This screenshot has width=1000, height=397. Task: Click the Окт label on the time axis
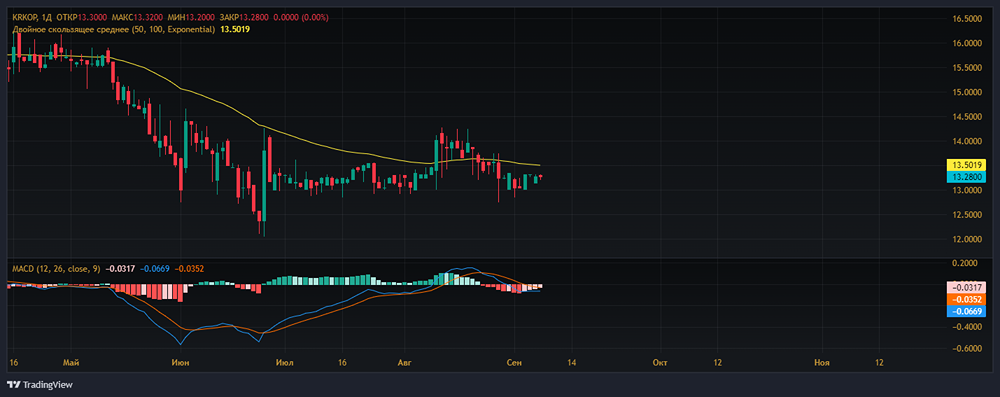click(x=660, y=363)
